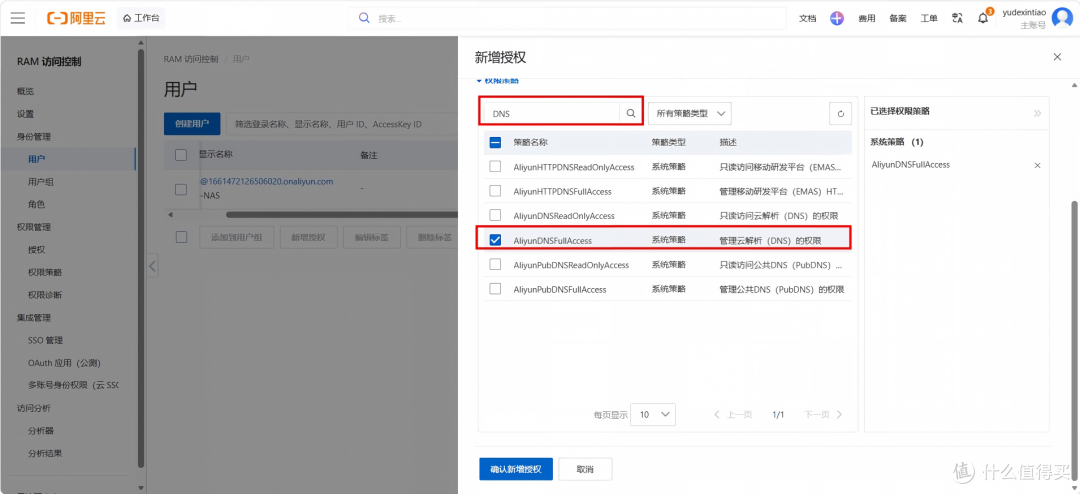Open OAuth 应用 (公测) in sidebar

tap(64, 363)
